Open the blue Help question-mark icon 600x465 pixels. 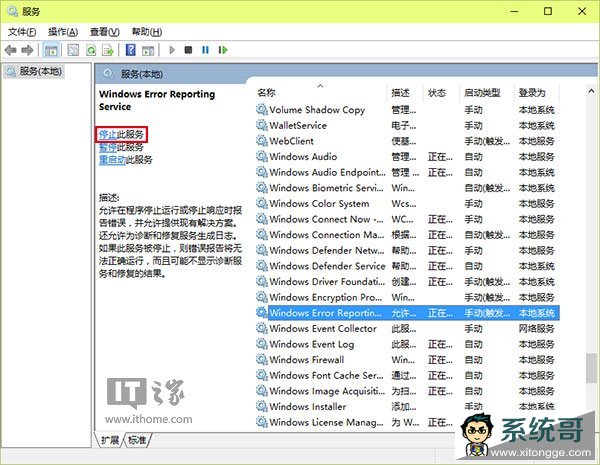pyautogui.click(x=130, y=50)
